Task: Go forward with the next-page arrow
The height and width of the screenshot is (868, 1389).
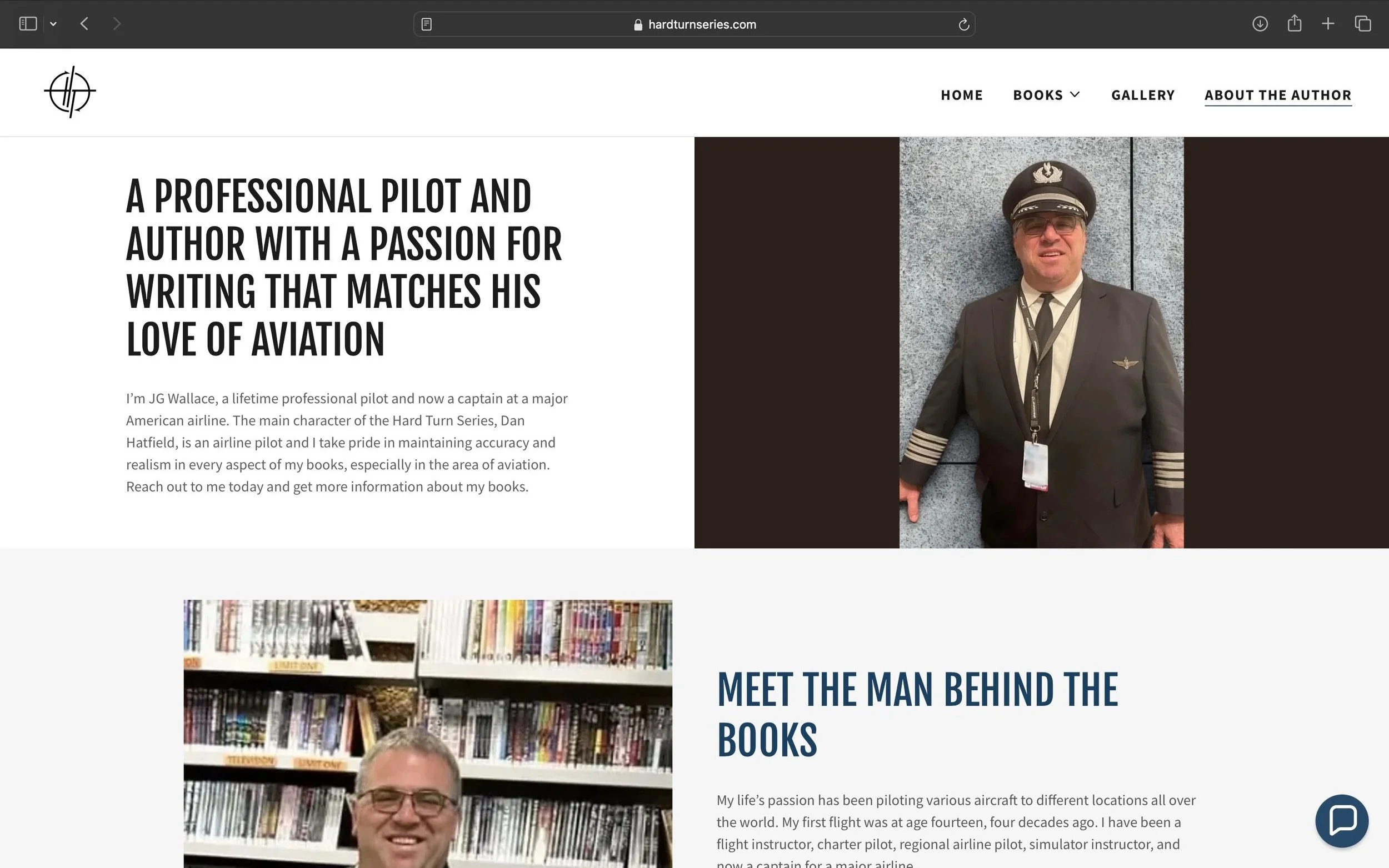Action: click(117, 23)
